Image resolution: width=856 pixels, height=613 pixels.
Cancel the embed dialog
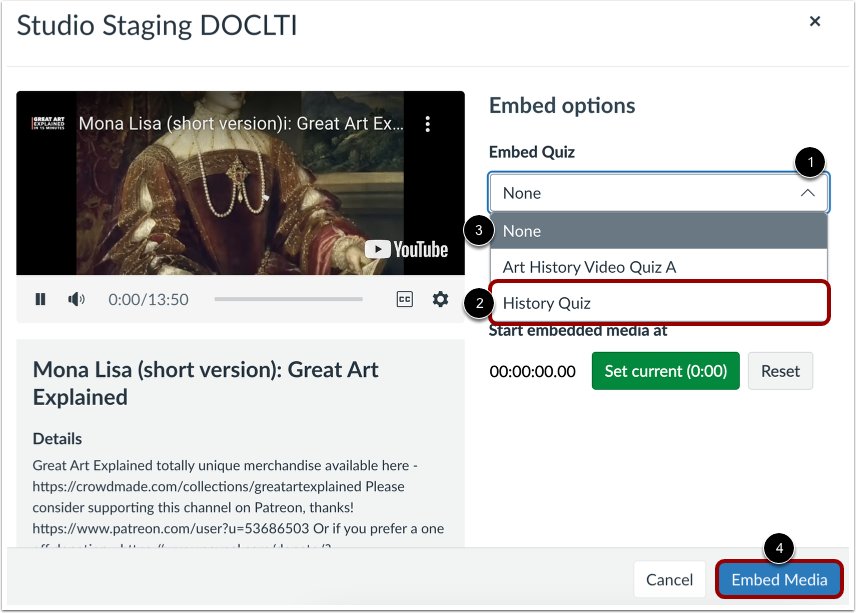[669, 579]
